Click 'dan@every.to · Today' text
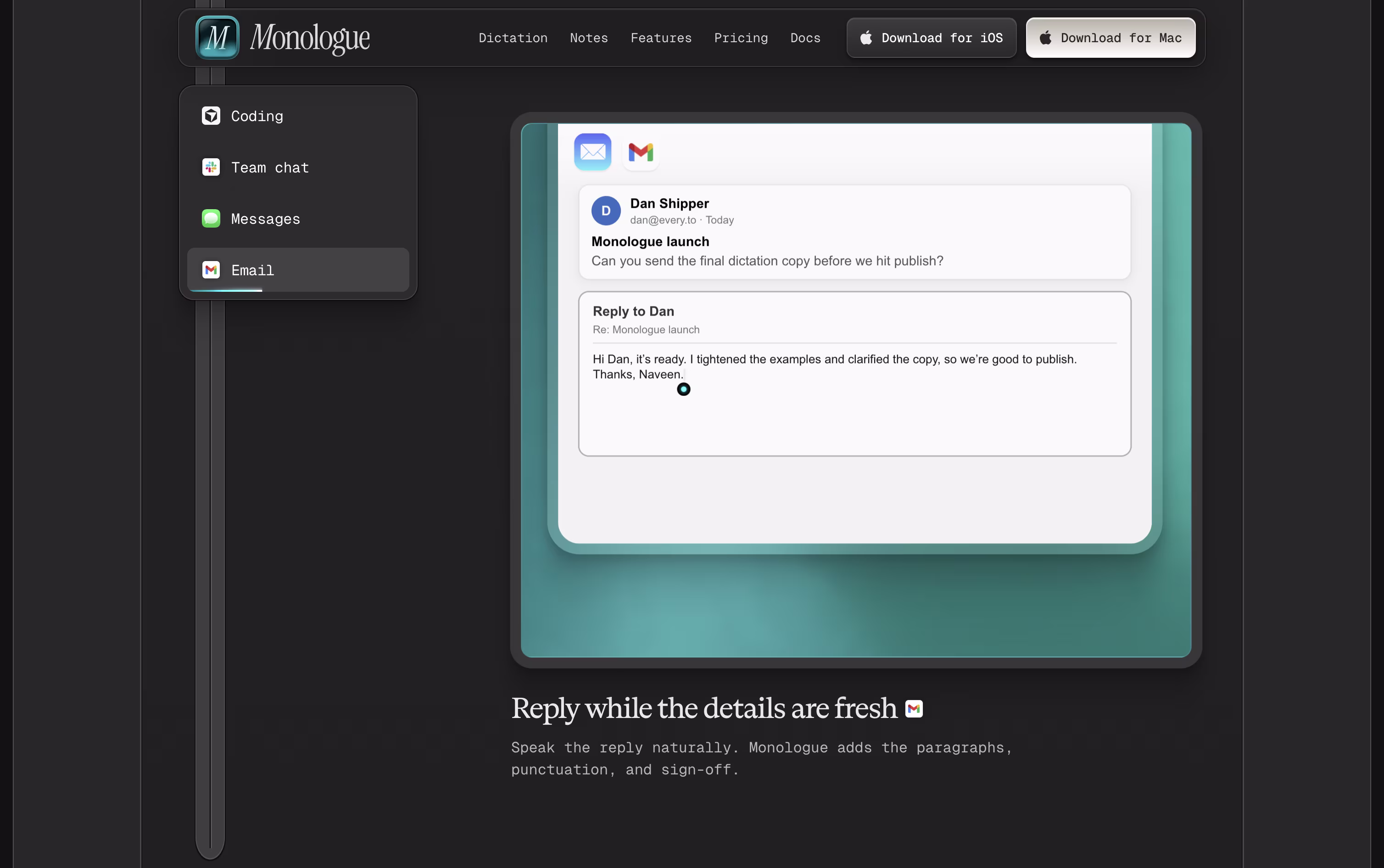This screenshot has width=1384, height=868. tap(682, 220)
